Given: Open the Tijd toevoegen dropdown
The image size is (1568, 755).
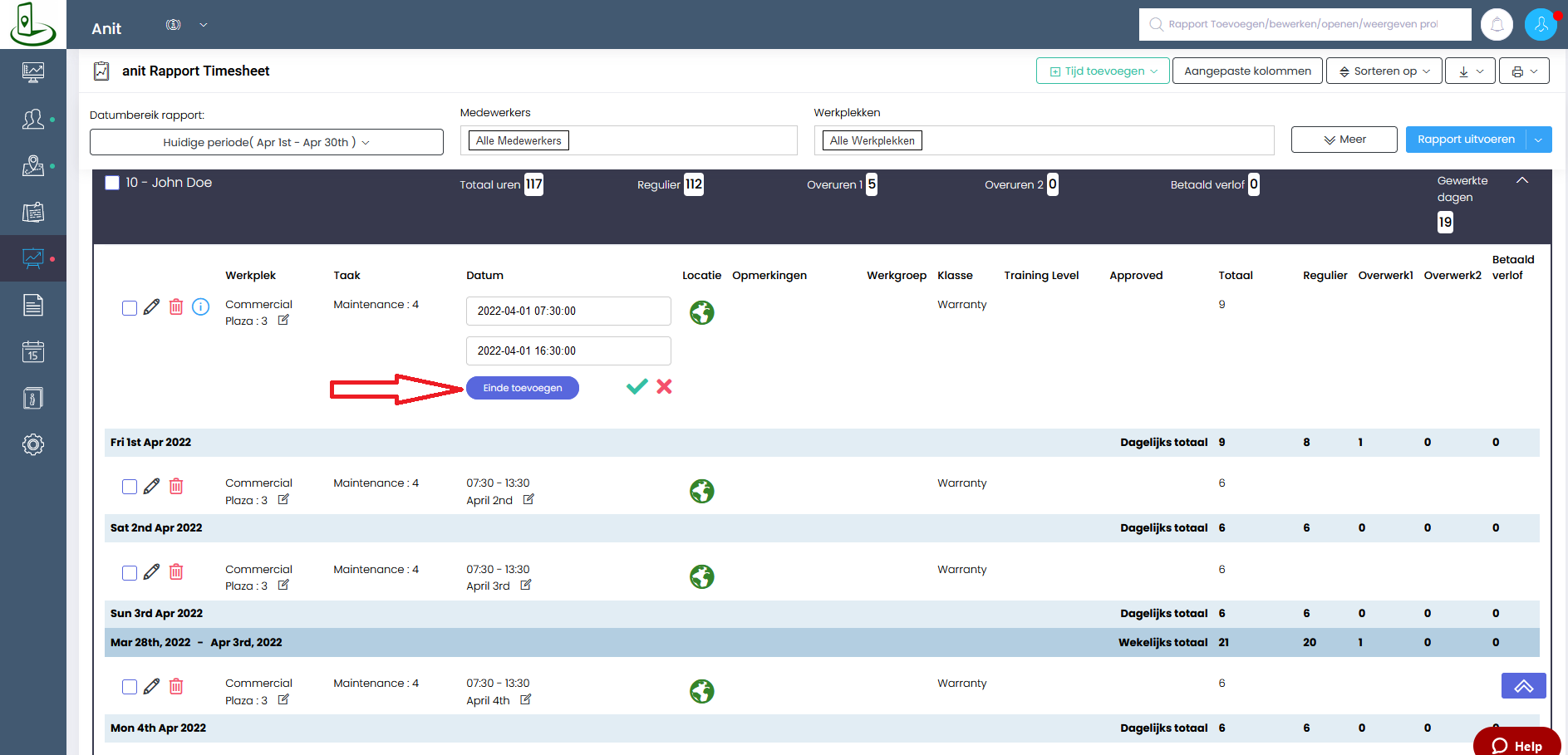Looking at the screenshot, I should tap(1103, 71).
